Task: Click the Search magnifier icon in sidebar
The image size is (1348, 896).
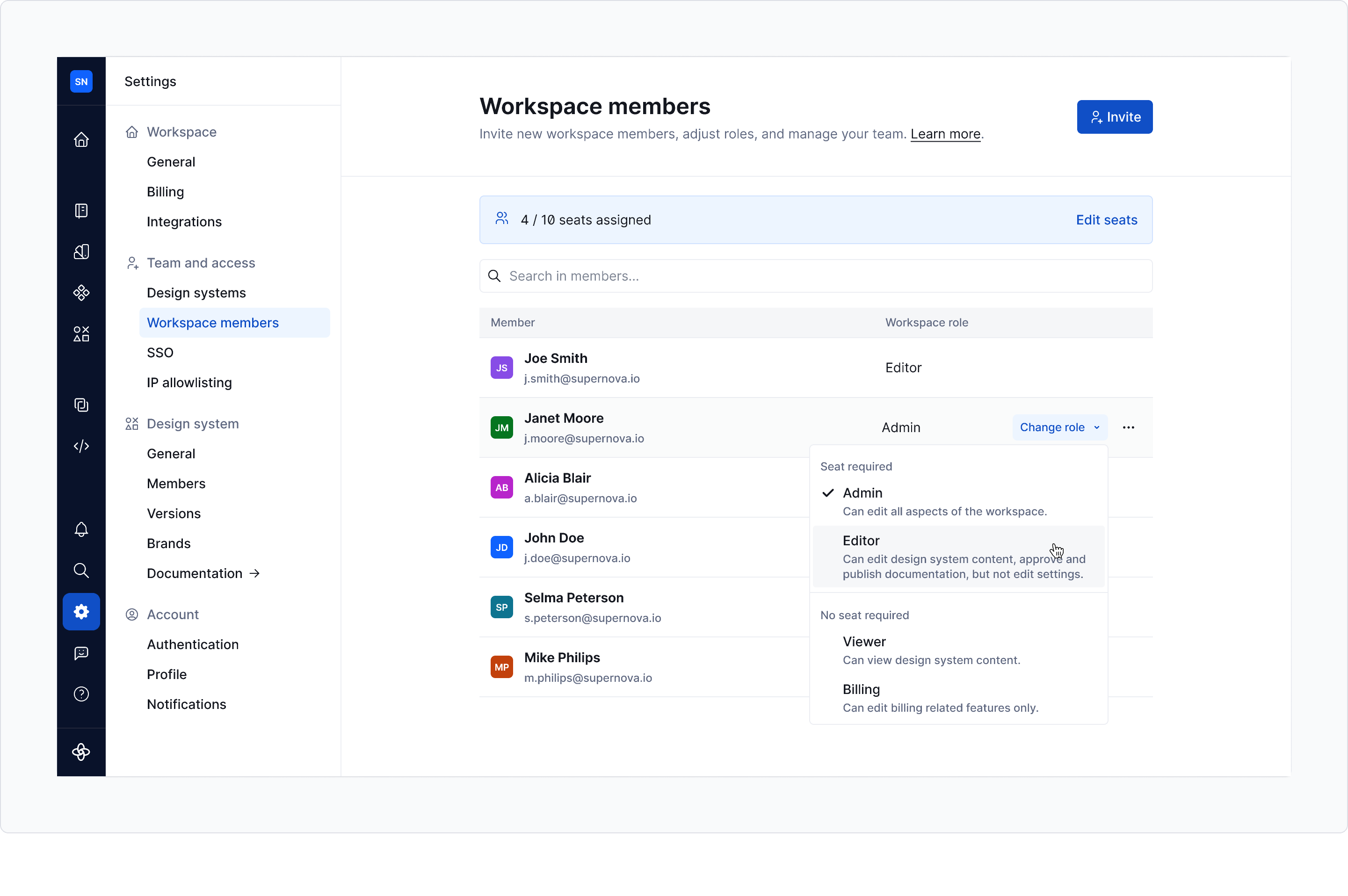Action: click(81, 570)
